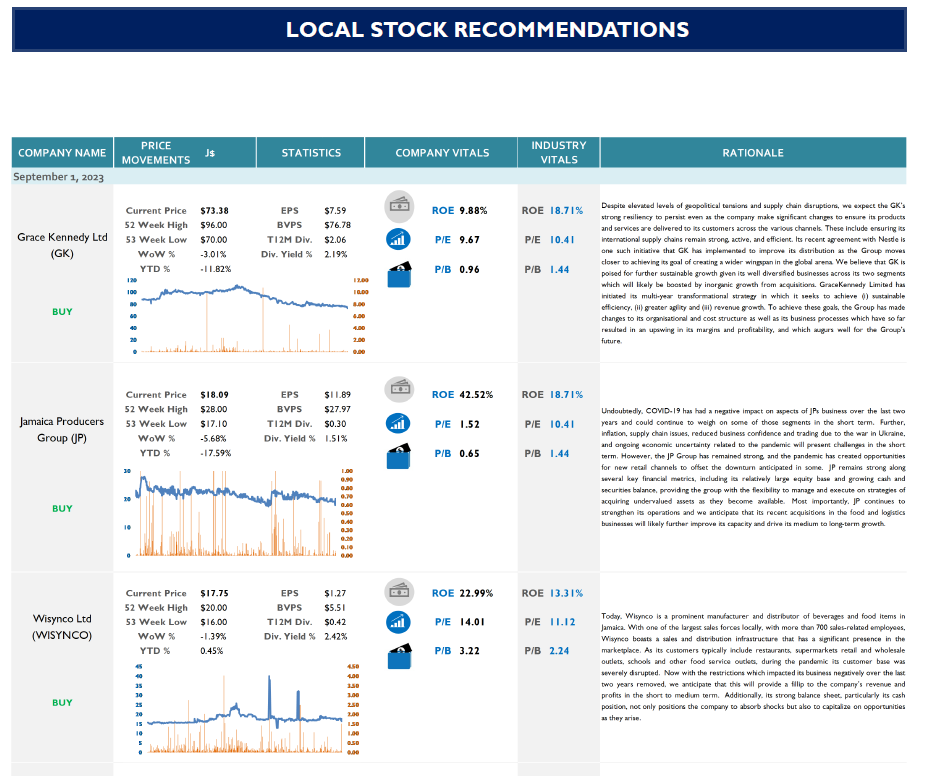Click the company P/E value '14.01'
933x776 pixels.
(472, 622)
